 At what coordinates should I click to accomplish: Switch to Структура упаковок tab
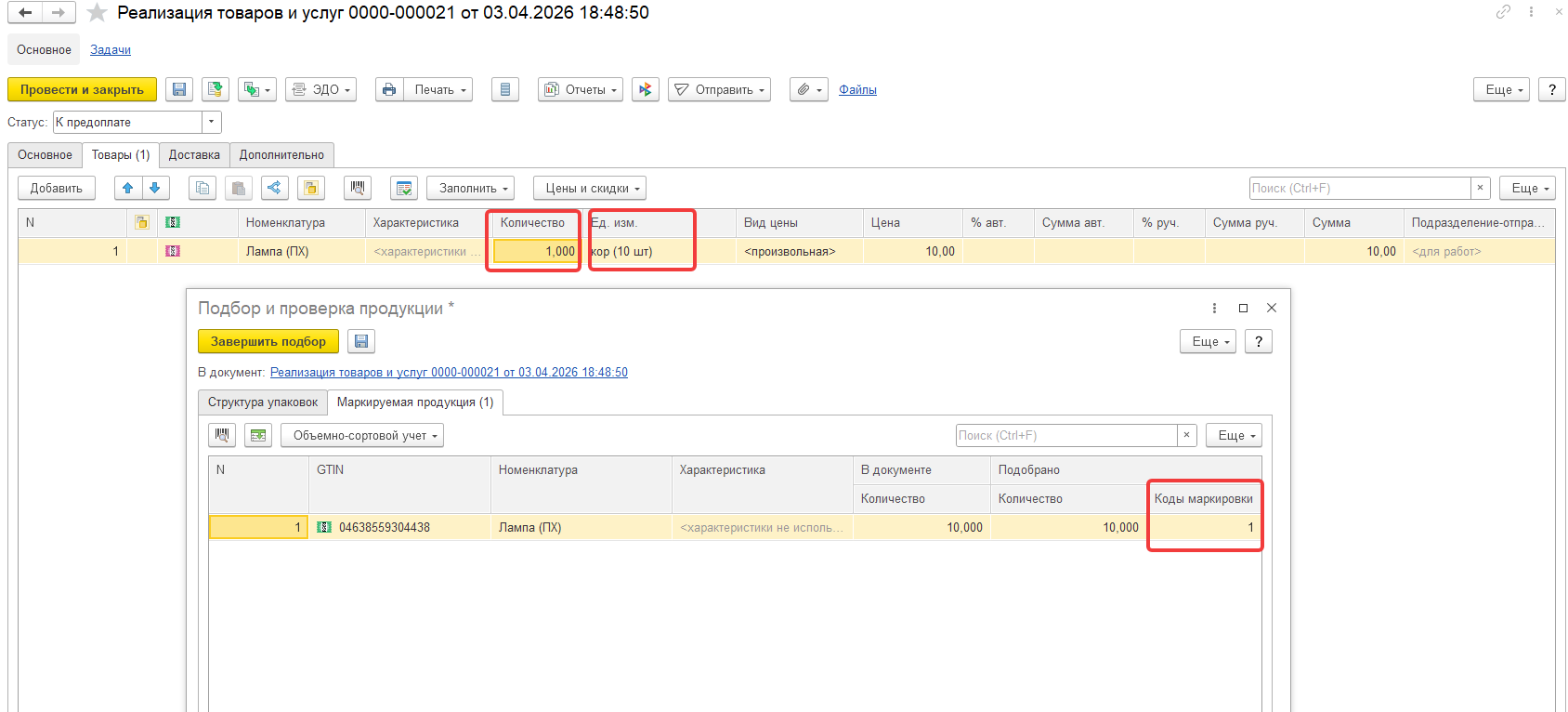coord(263,402)
